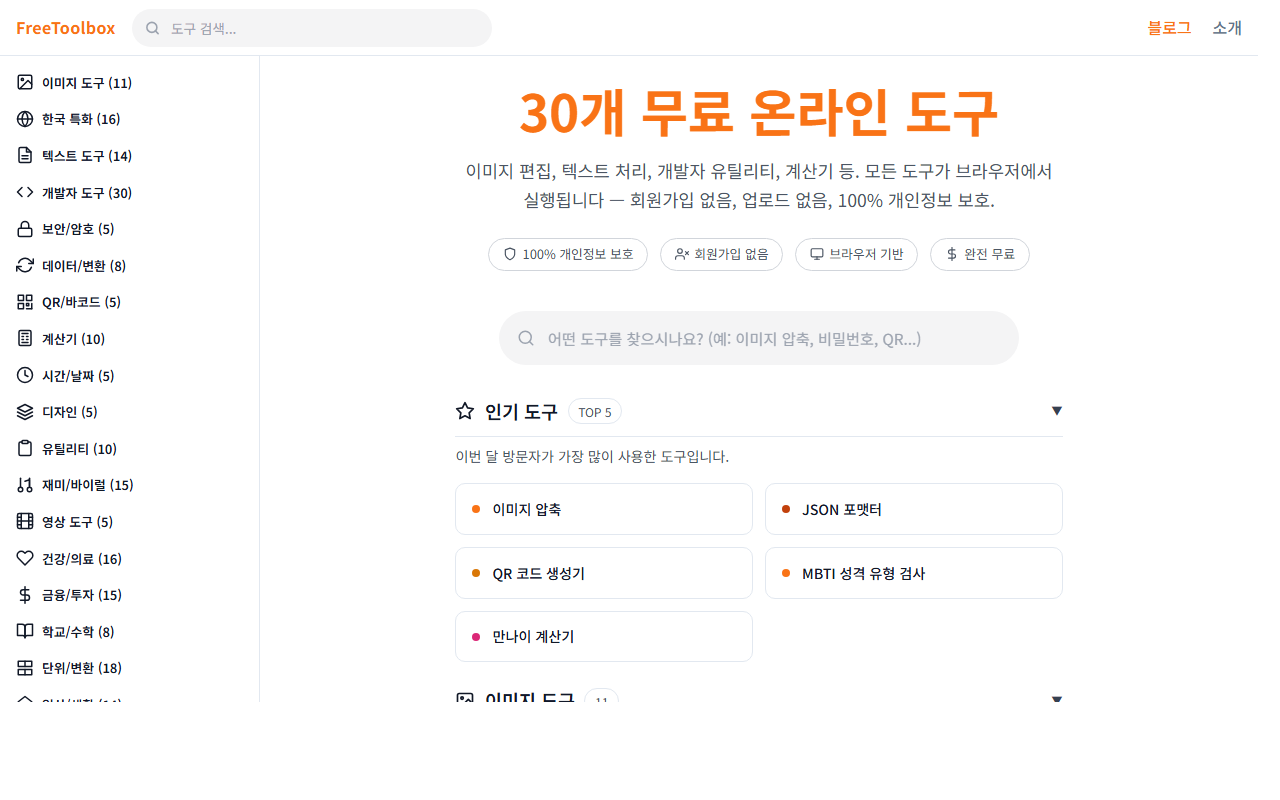Collapse the 인기 도구 section
Viewport: 1280px width, 800px height.
[1057, 410]
